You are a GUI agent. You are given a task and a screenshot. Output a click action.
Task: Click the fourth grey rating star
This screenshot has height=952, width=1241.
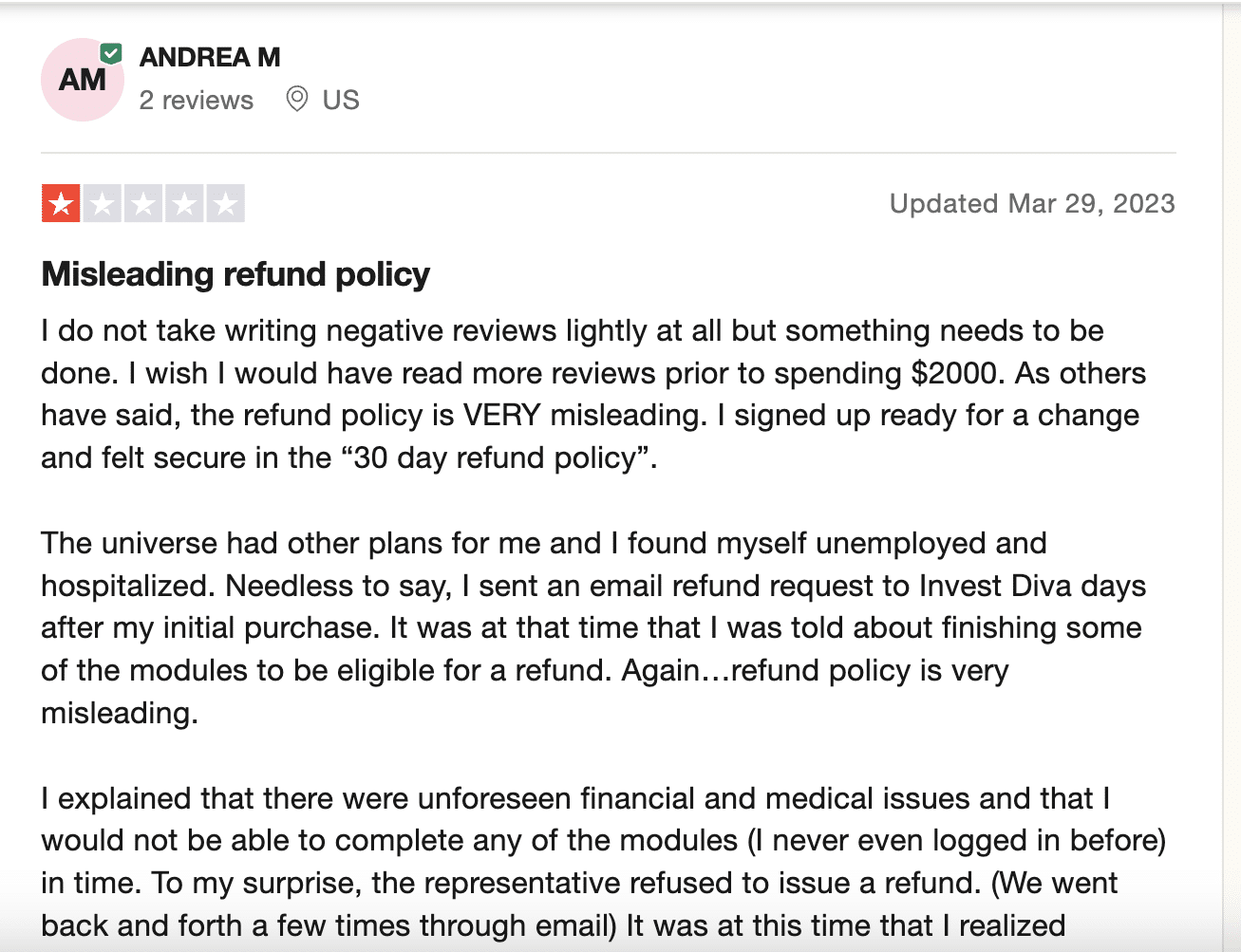tap(184, 203)
